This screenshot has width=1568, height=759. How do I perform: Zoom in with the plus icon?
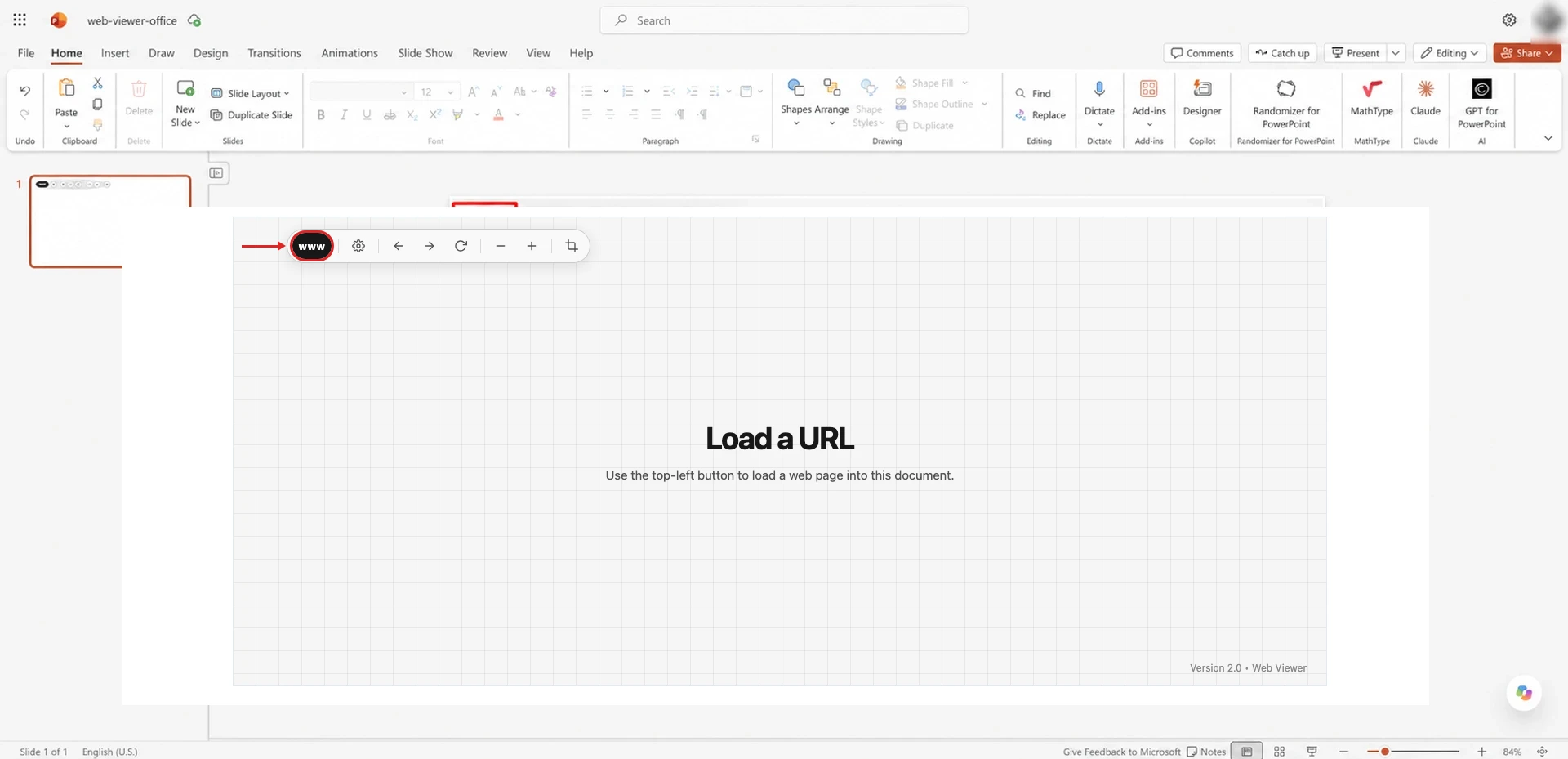pos(532,246)
